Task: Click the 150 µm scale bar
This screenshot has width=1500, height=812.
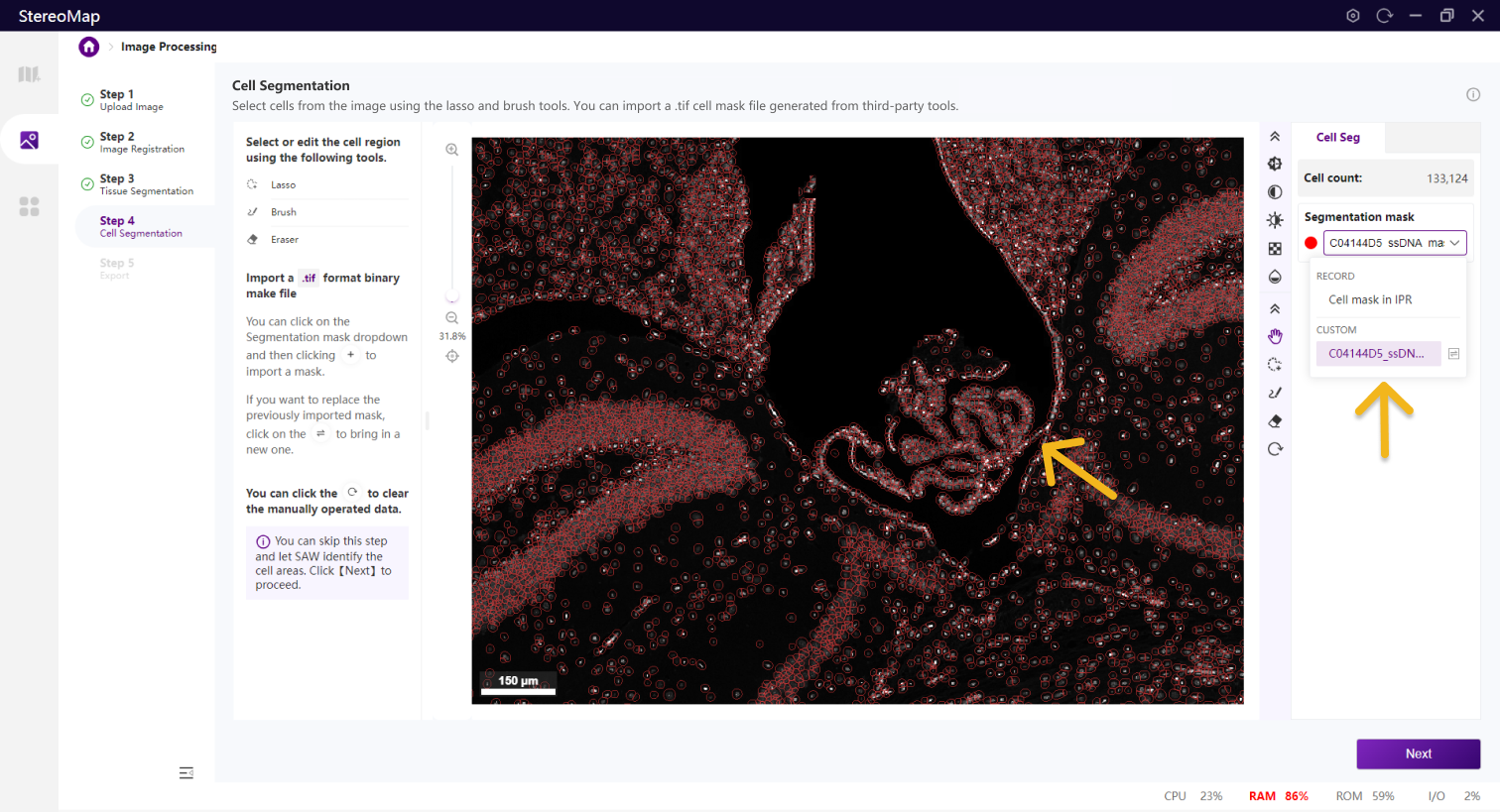Action: coord(518,684)
